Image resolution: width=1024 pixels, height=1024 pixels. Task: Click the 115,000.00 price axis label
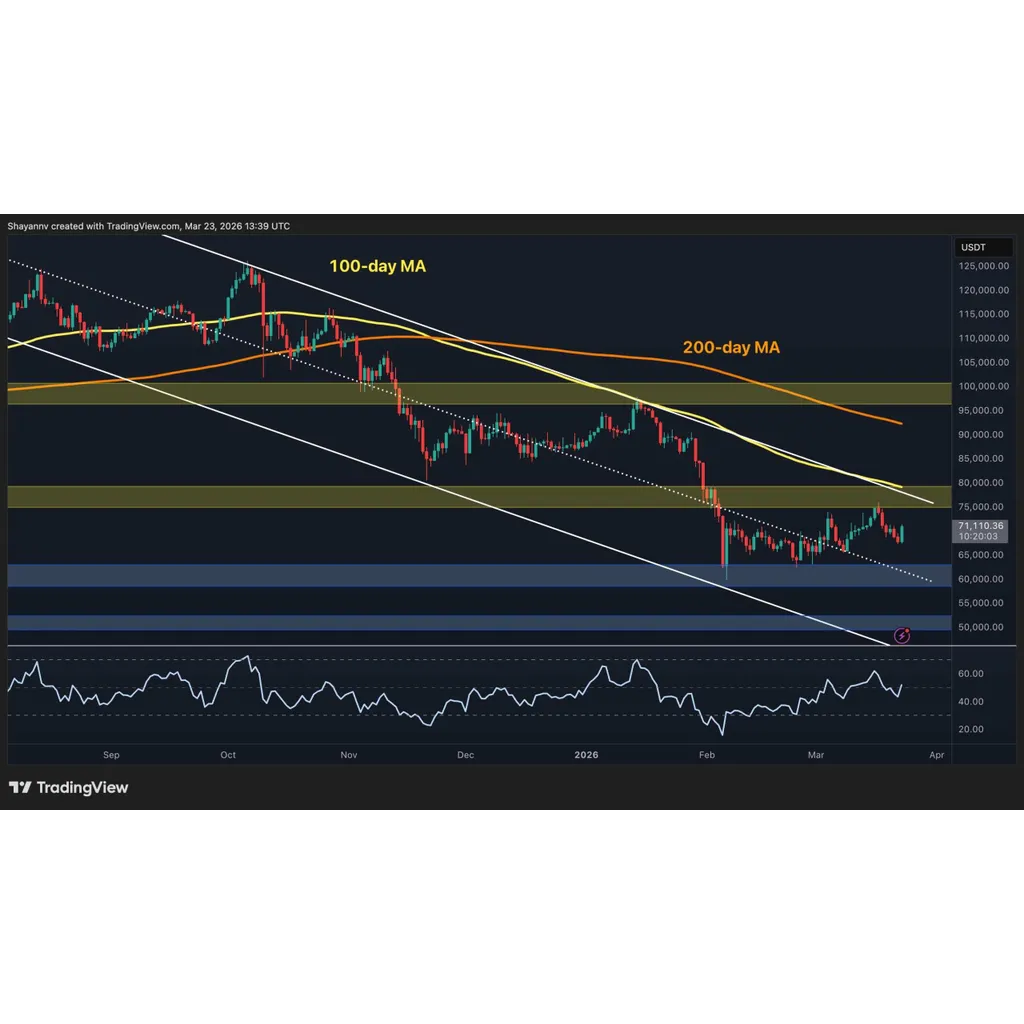[984, 314]
